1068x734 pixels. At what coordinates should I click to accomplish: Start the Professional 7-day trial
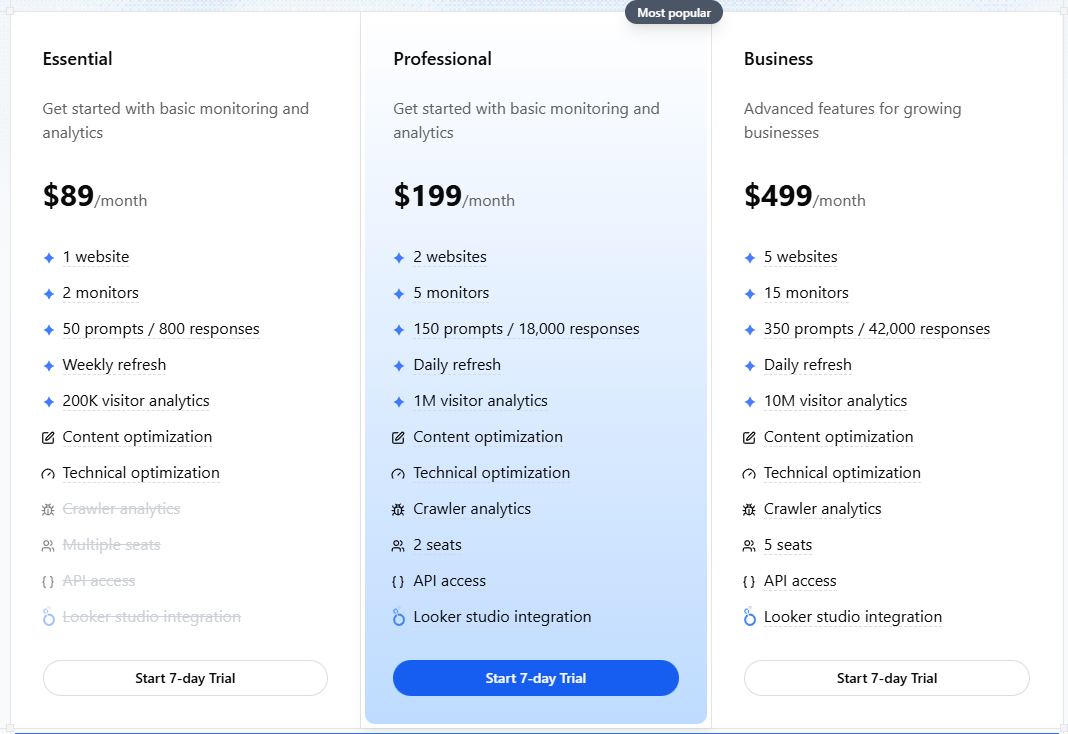[x=535, y=678]
